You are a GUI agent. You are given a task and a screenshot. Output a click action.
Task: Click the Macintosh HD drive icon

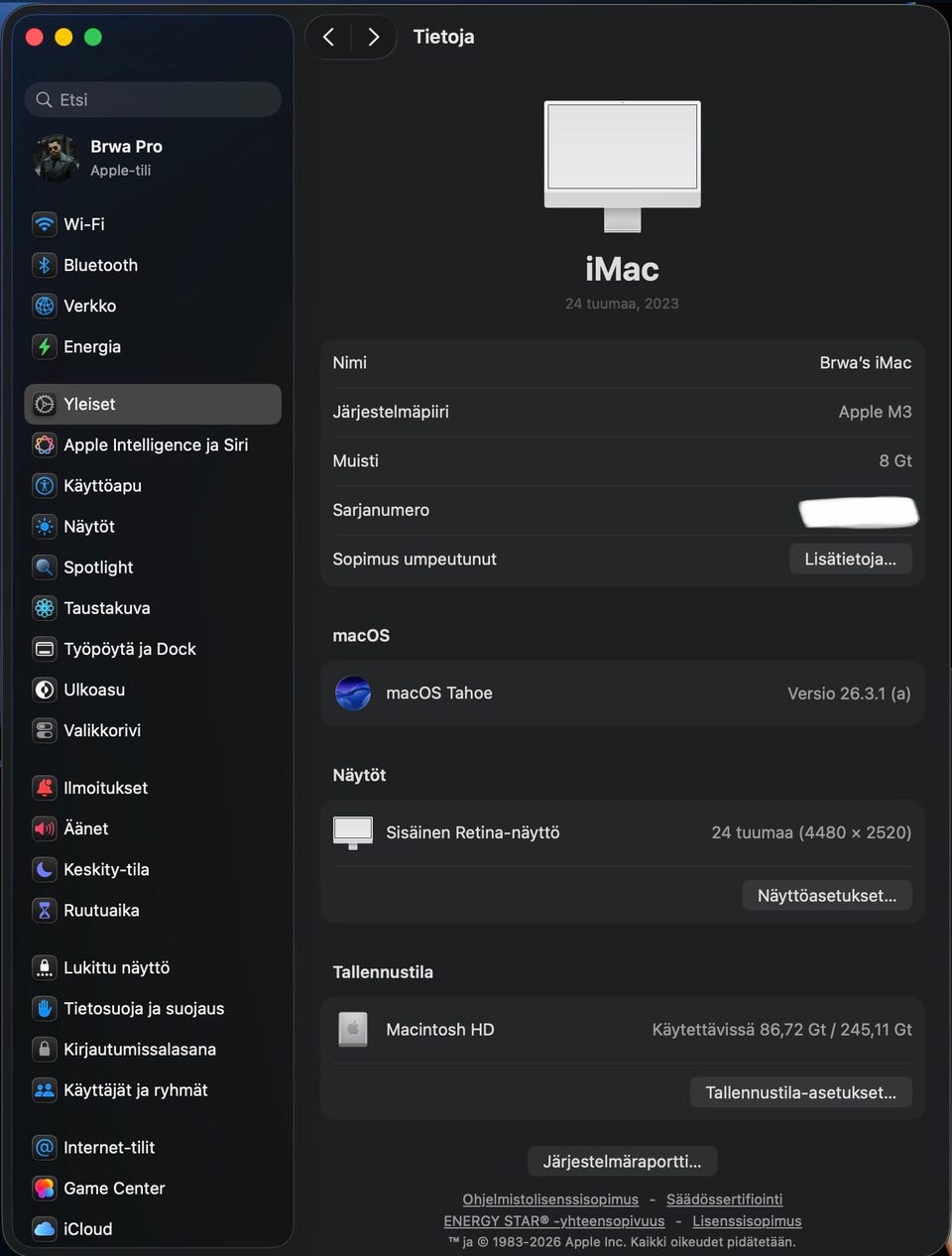click(353, 1029)
